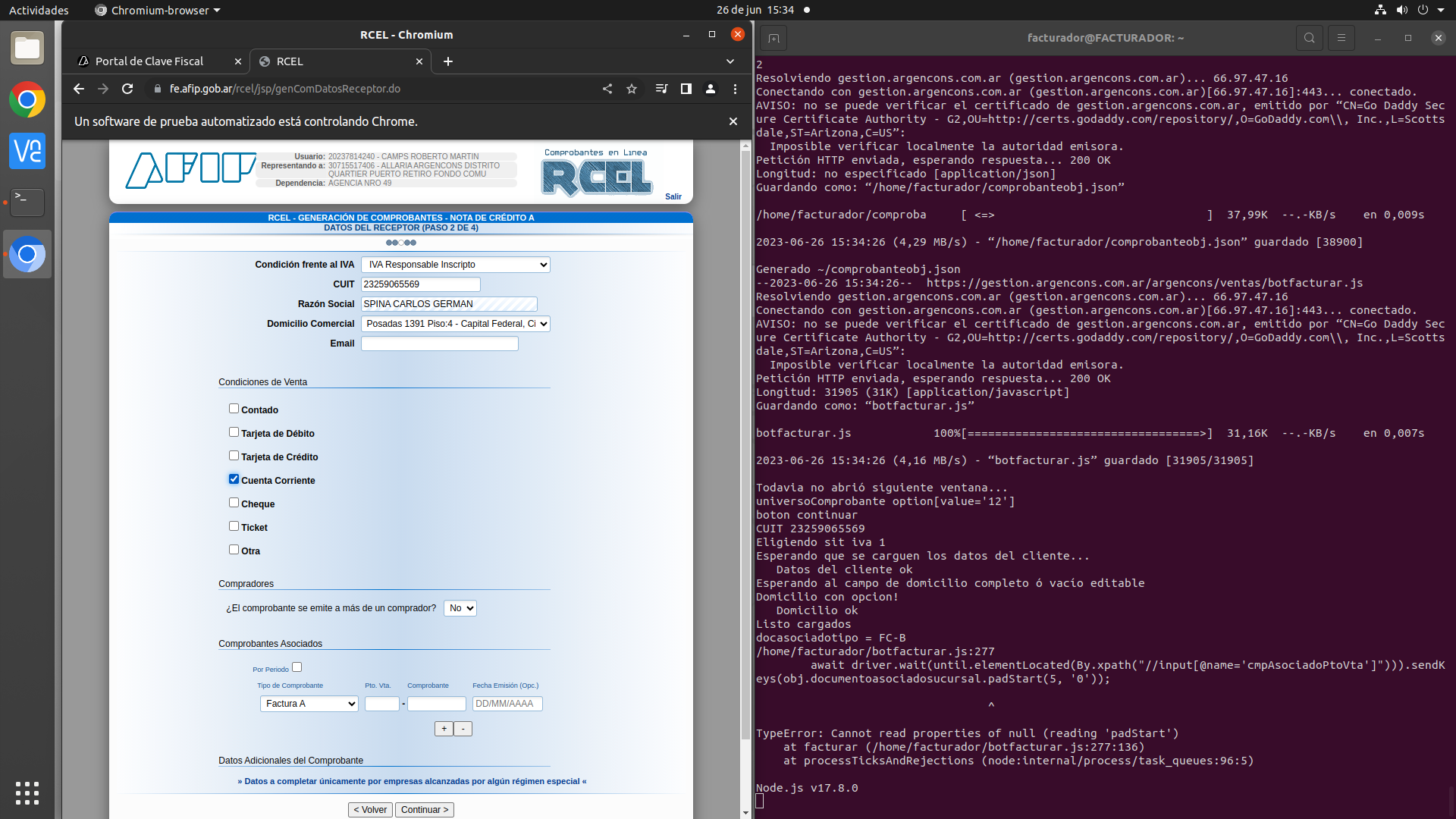
Task: Check the Contado checkbox
Action: click(234, 409)
